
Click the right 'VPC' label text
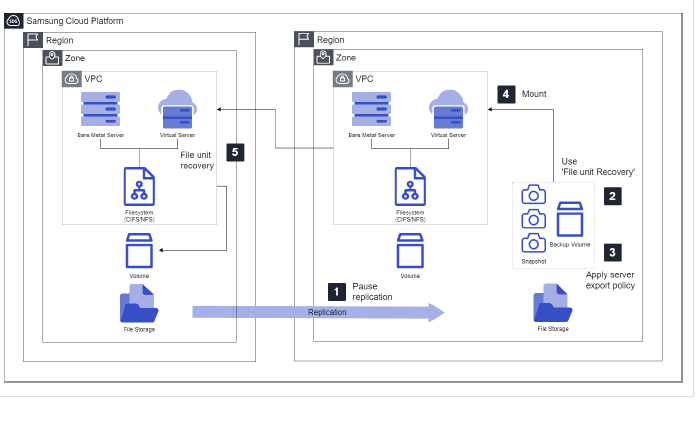pos(365,79)
